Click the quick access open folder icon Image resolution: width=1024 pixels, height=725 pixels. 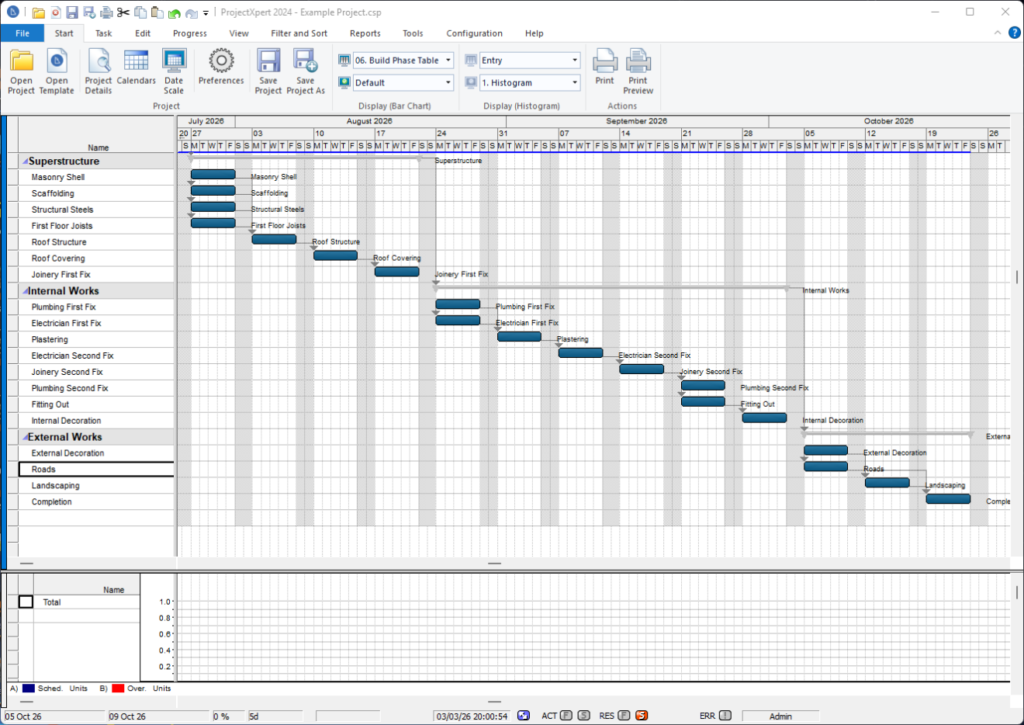[x=39, y=12]
